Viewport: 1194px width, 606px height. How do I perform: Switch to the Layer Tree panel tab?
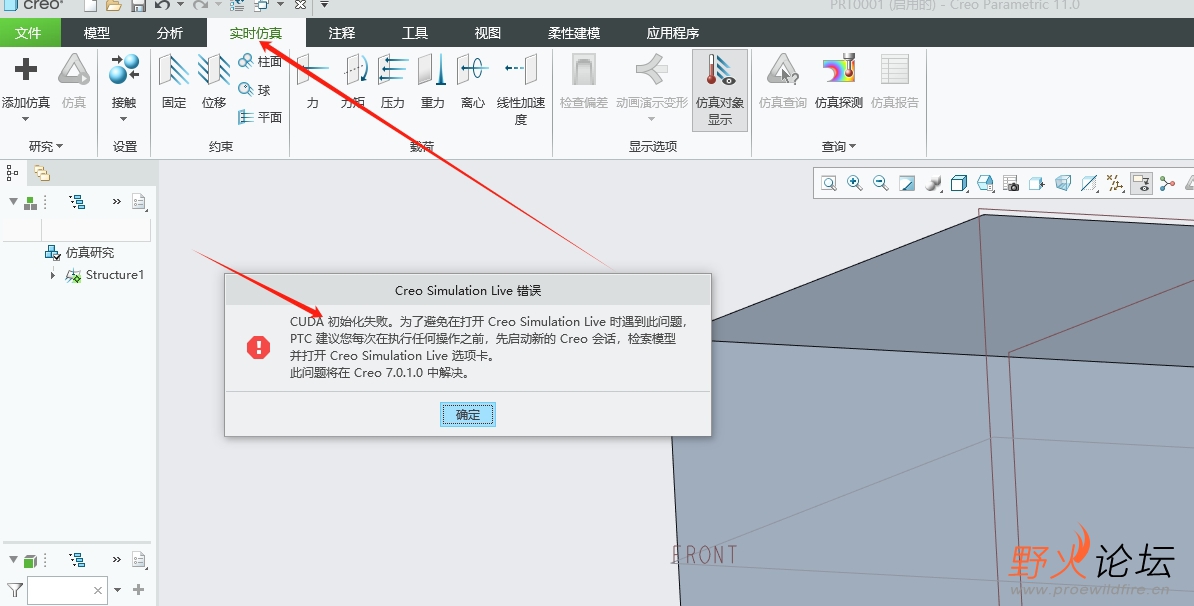click(42, 174)
